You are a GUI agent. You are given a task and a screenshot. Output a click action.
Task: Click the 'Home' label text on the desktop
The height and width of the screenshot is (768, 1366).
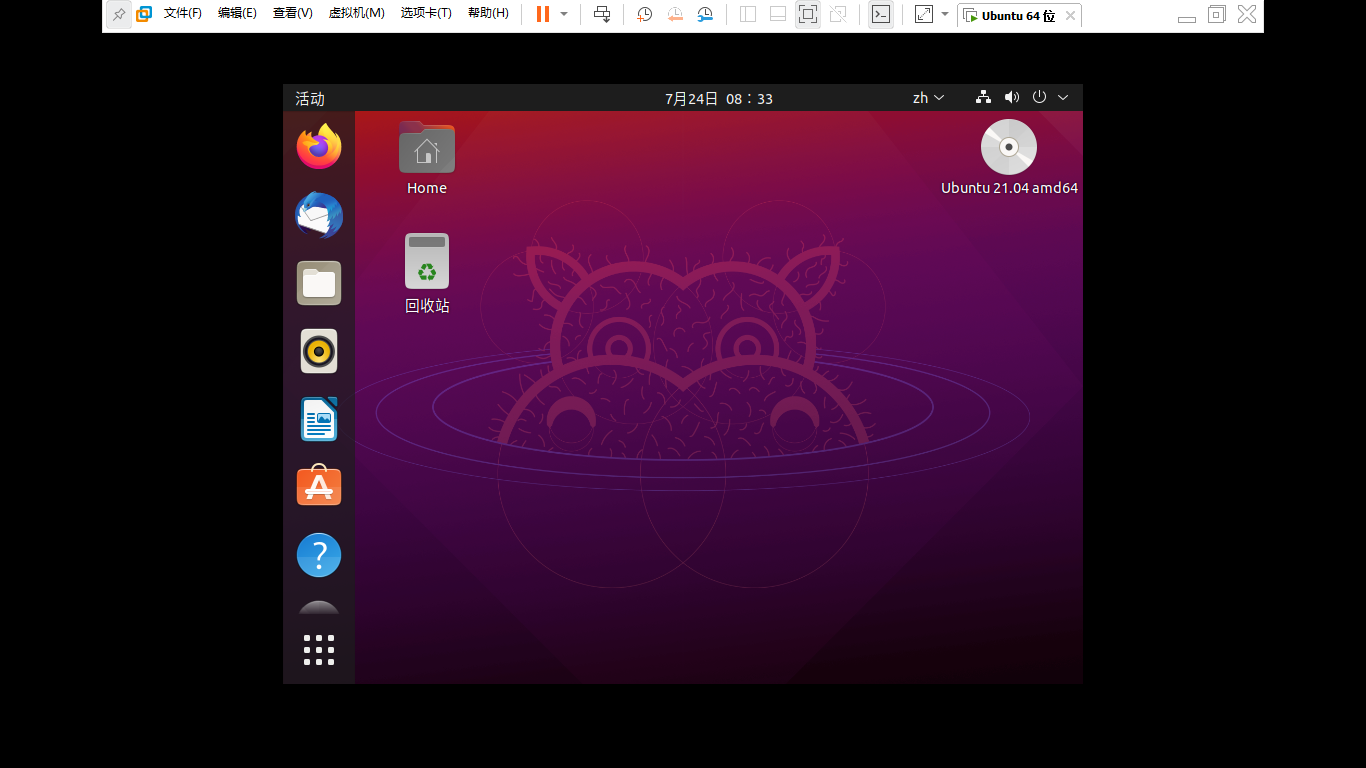pos(427,188)
